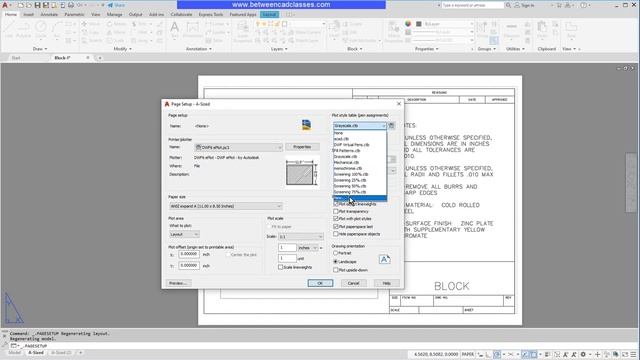Click the Sign In user icon
The height and width of the screenshot is (360, 640).
517,5
